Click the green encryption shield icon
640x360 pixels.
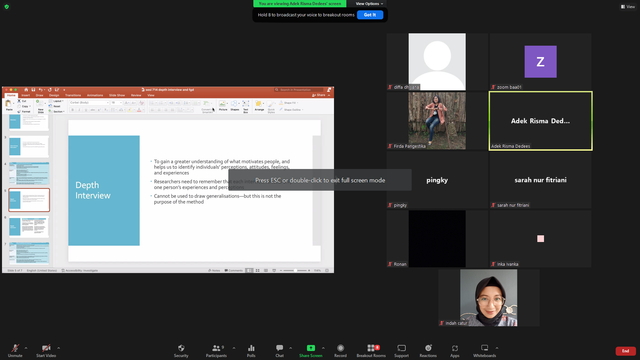(x=7, y=7)
